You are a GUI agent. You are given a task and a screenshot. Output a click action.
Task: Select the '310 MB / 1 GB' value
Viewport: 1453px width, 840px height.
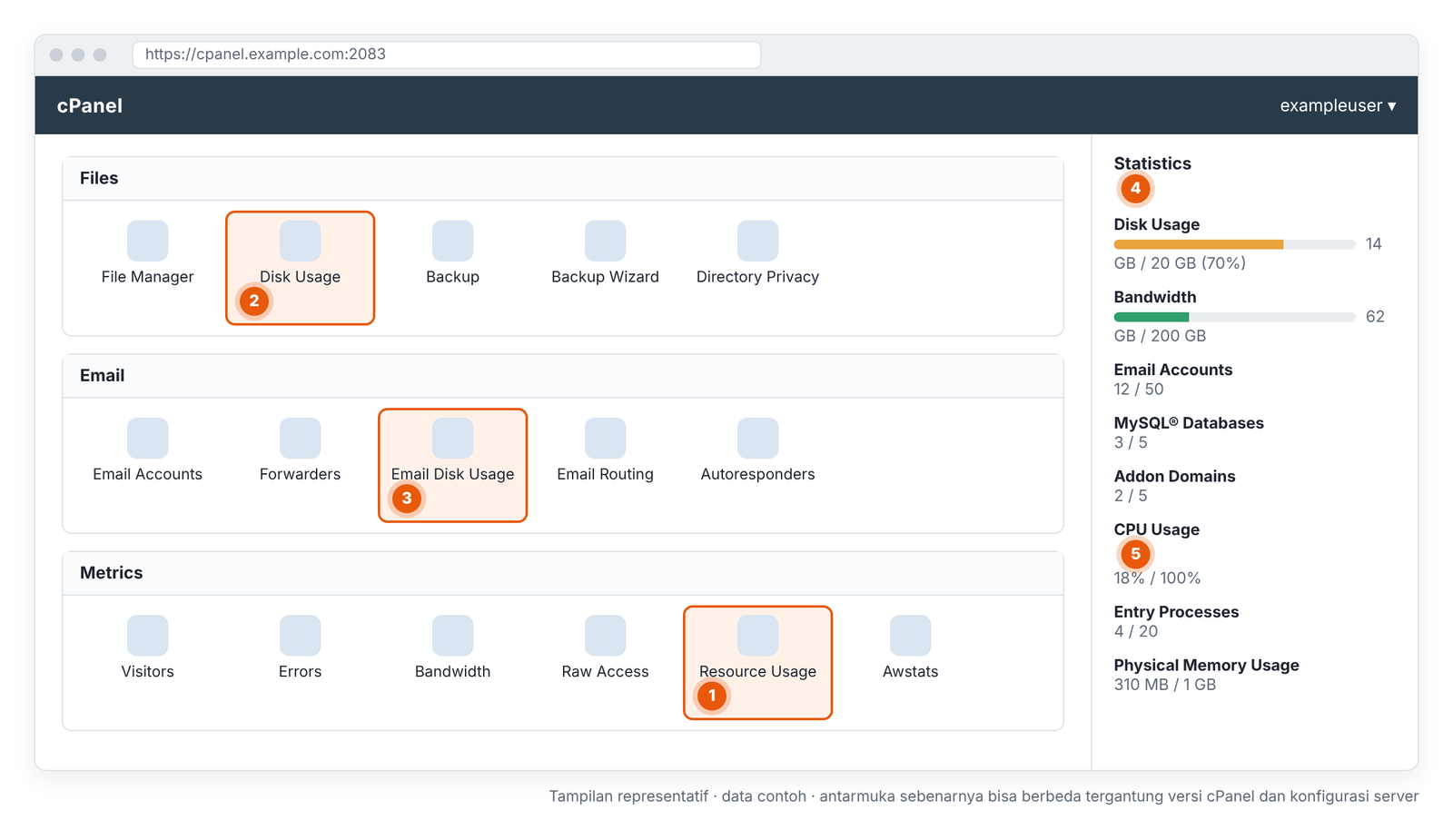point(1164,685)
